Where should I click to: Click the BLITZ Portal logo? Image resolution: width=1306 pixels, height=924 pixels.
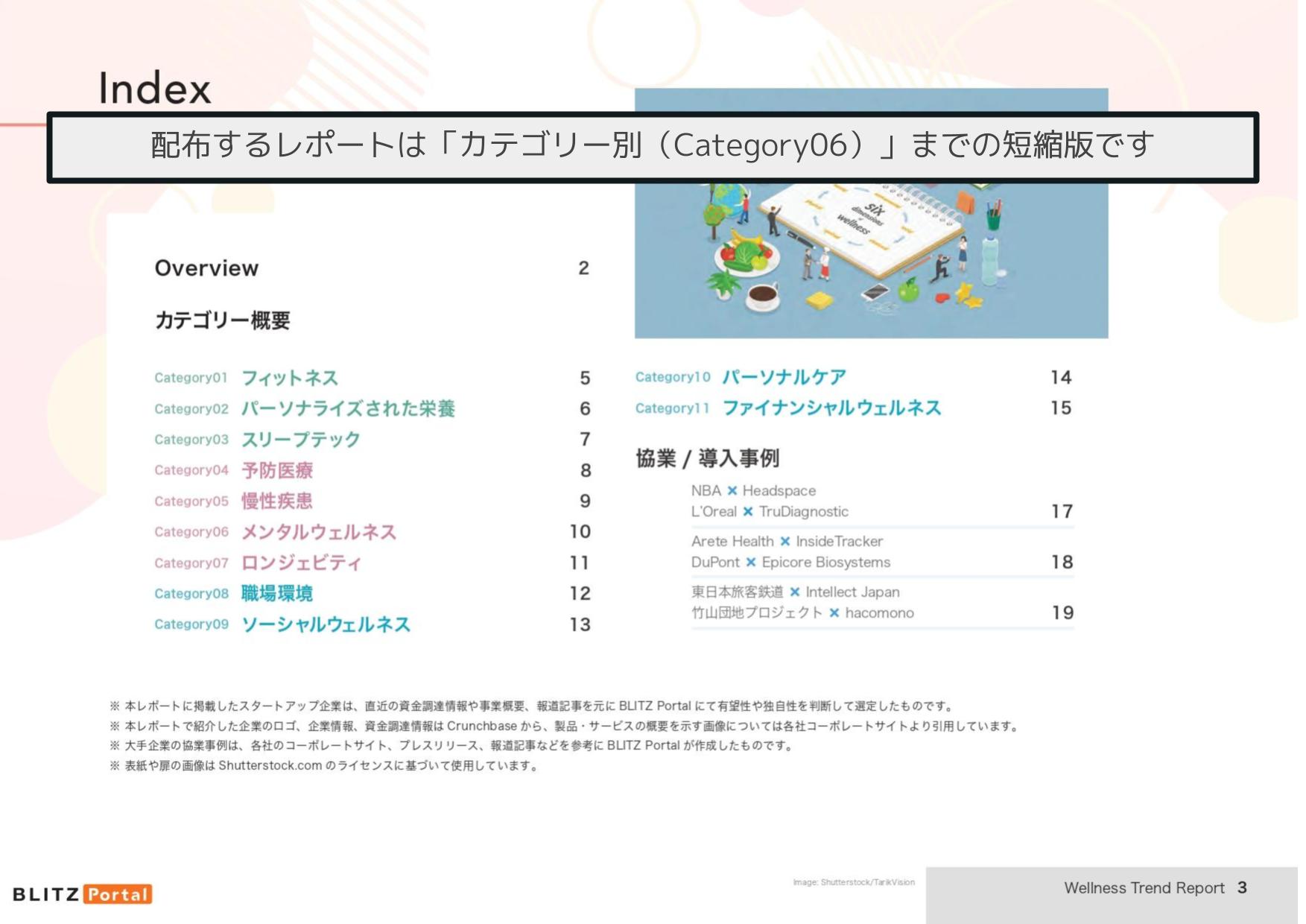[x=82, y=893]
